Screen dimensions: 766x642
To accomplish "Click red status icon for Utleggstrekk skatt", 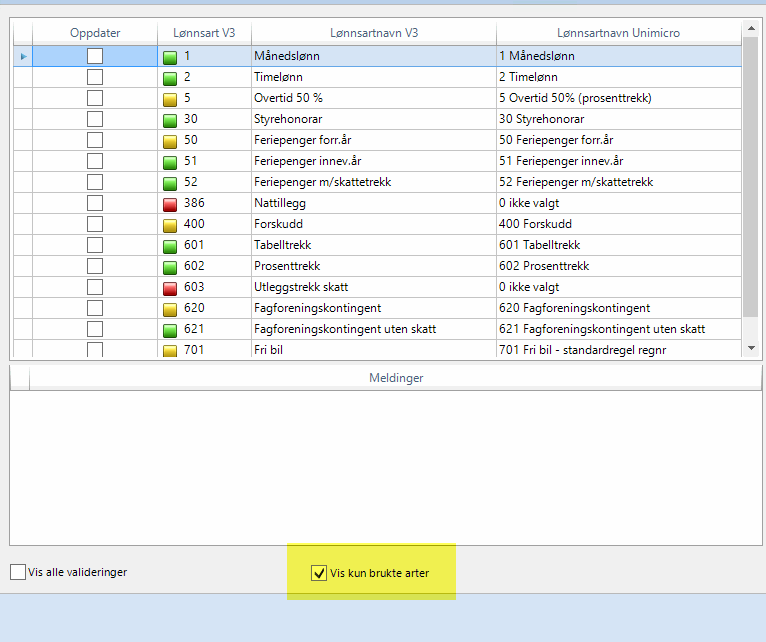I will tap(170, 288).
